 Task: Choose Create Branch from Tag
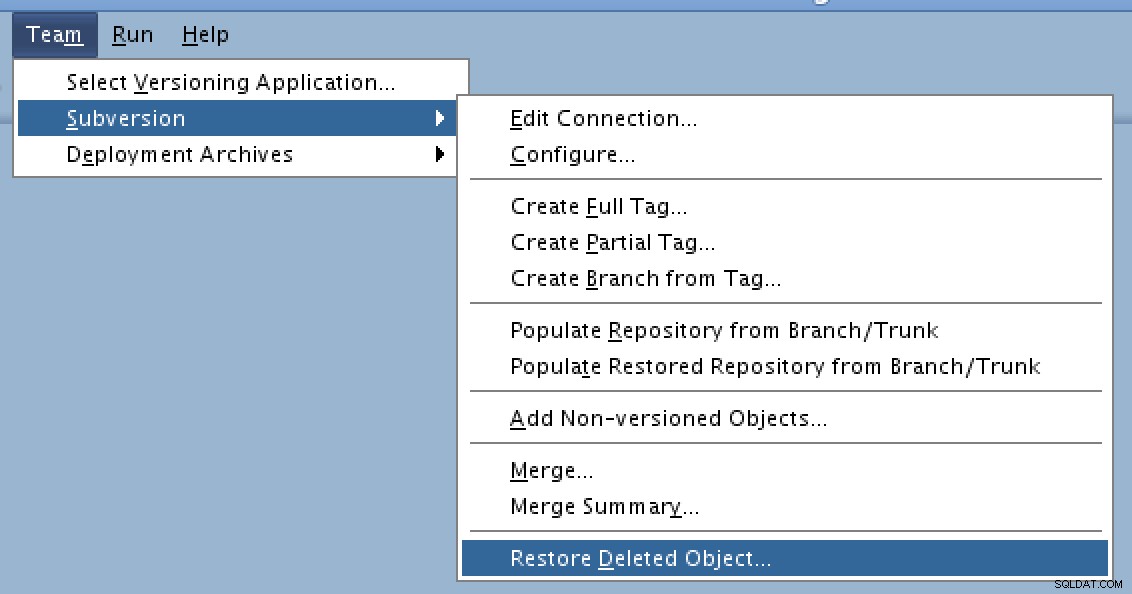pyautogui.click(x=785, y=279)
